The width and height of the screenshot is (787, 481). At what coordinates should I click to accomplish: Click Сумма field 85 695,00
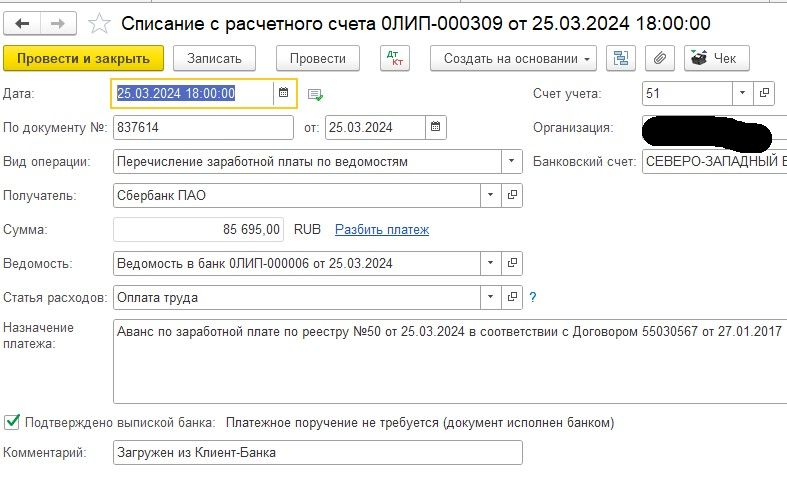tap(198, 229)
